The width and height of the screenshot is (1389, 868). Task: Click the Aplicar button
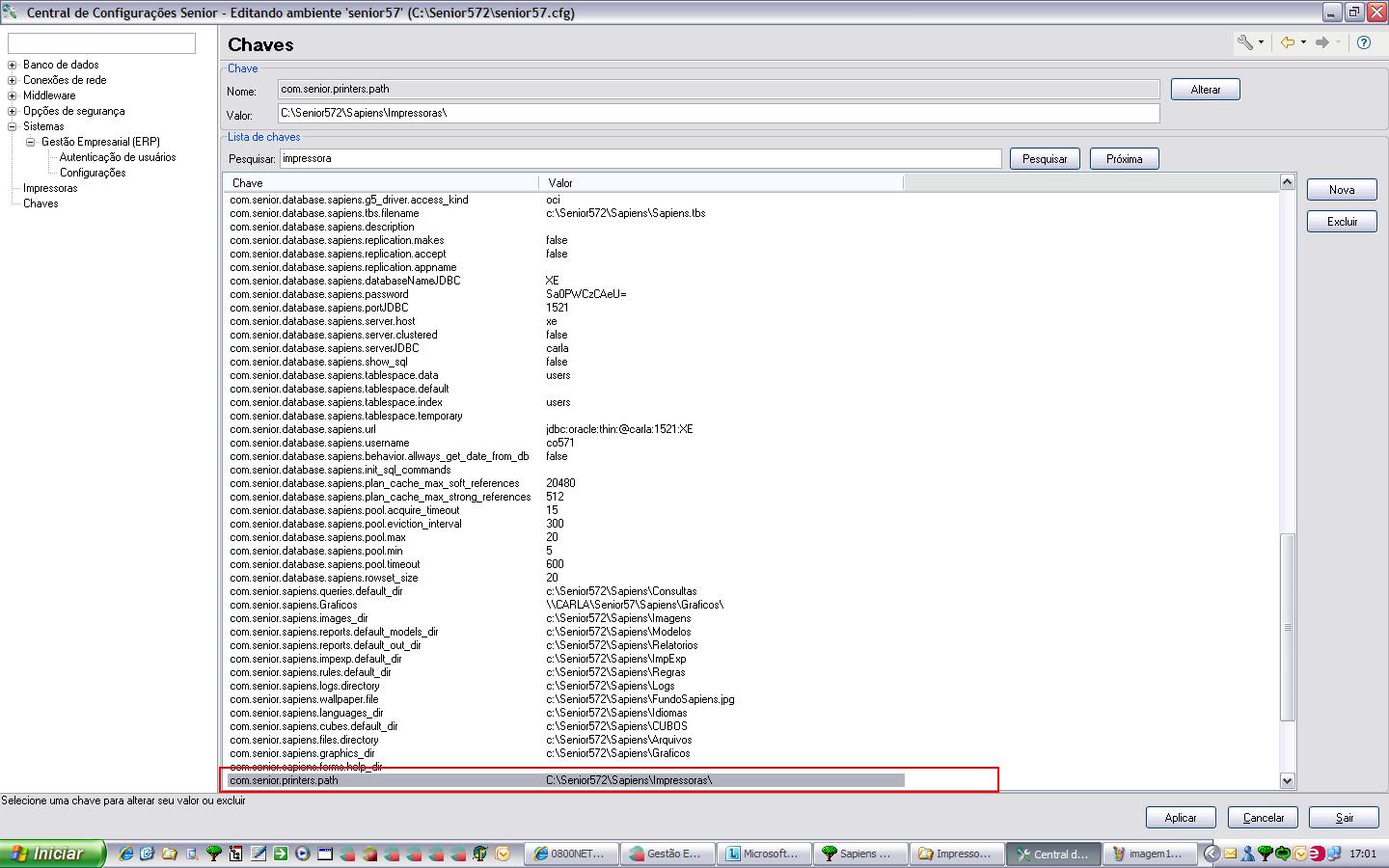point(1180,818)
